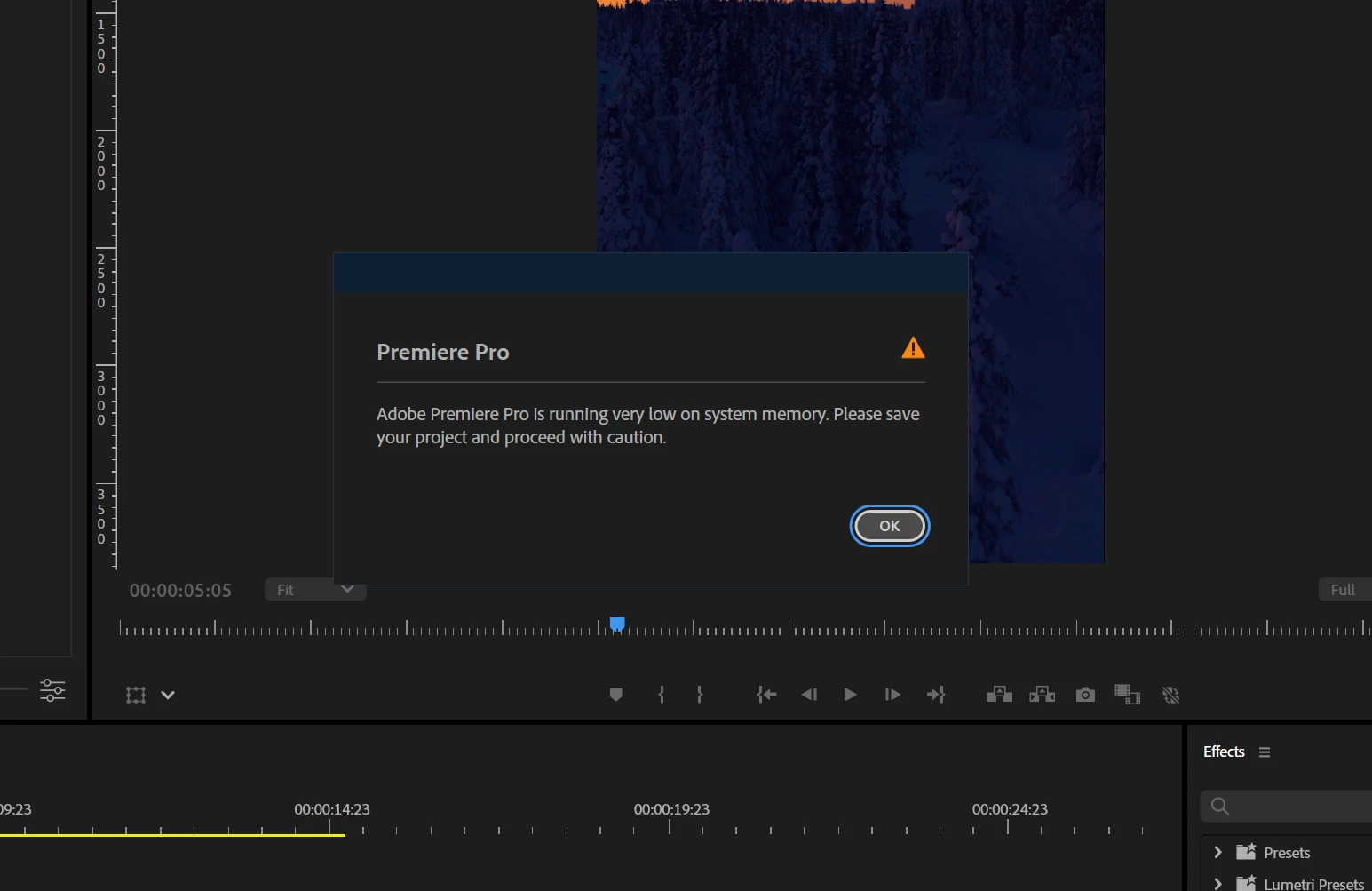Select the Effects panel tab
The image size is (1372, 891).
(1224, 752)
